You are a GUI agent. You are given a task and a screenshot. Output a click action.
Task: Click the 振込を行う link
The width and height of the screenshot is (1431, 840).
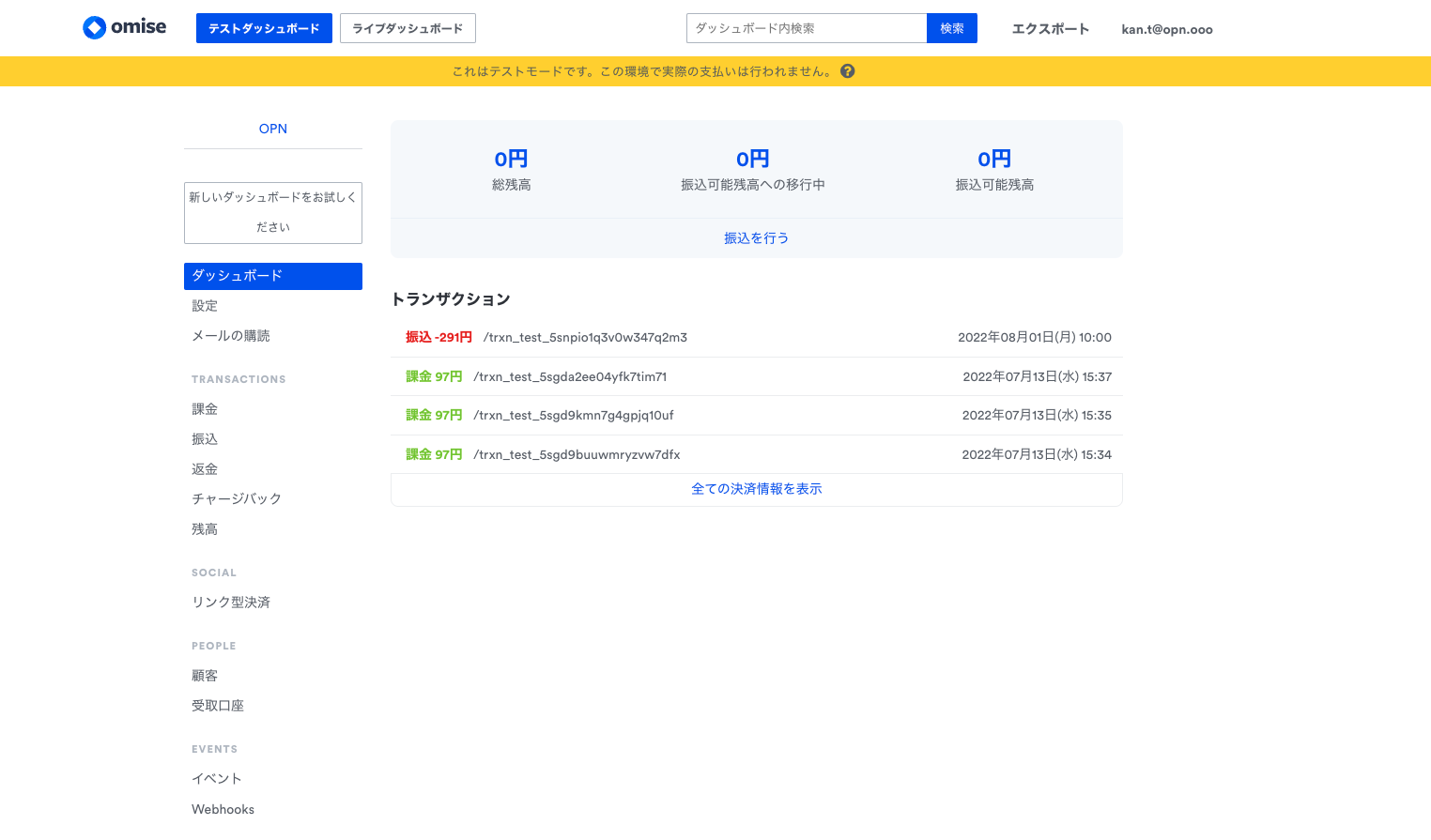coord(756,238)
